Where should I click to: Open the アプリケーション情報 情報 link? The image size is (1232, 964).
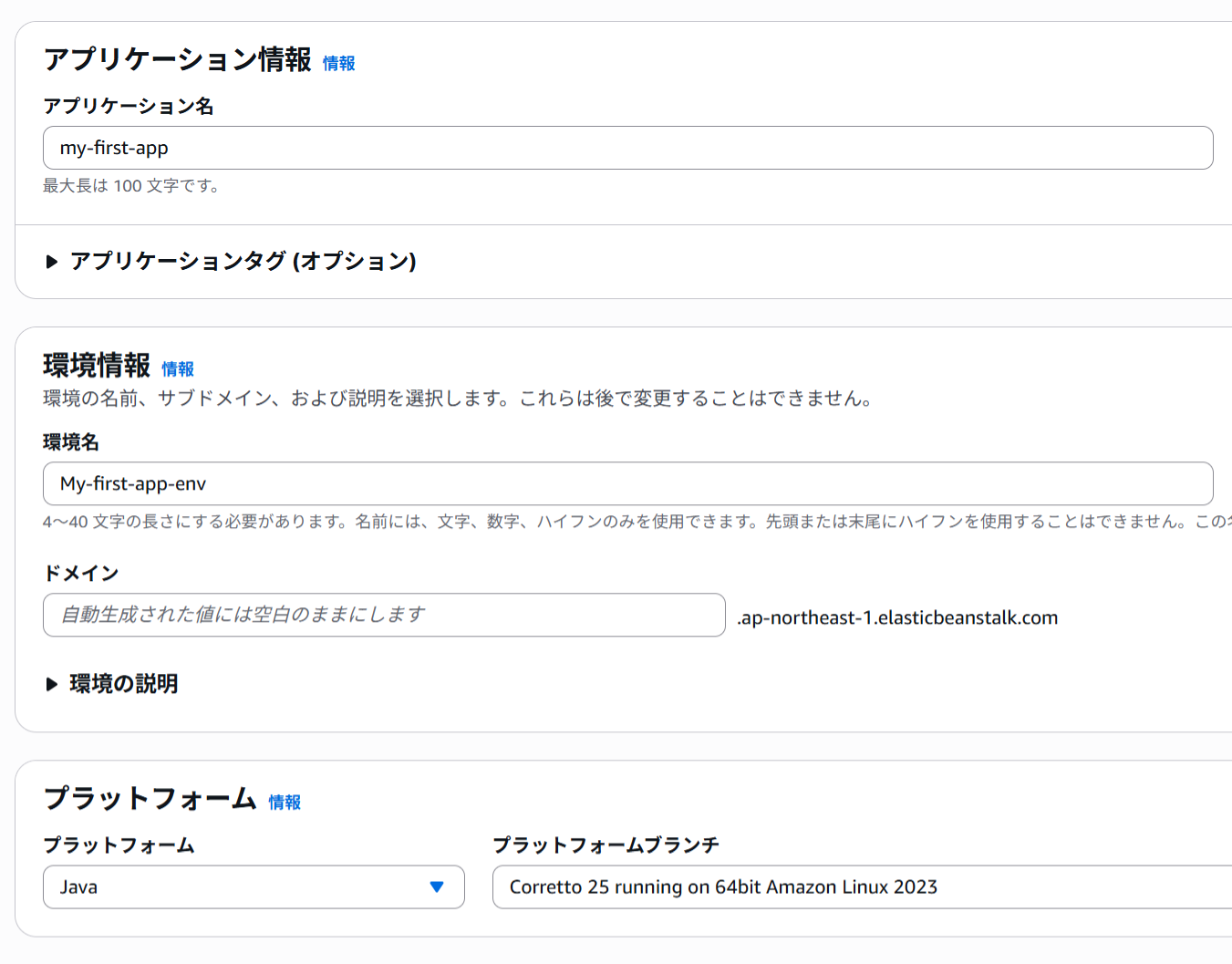339,64
